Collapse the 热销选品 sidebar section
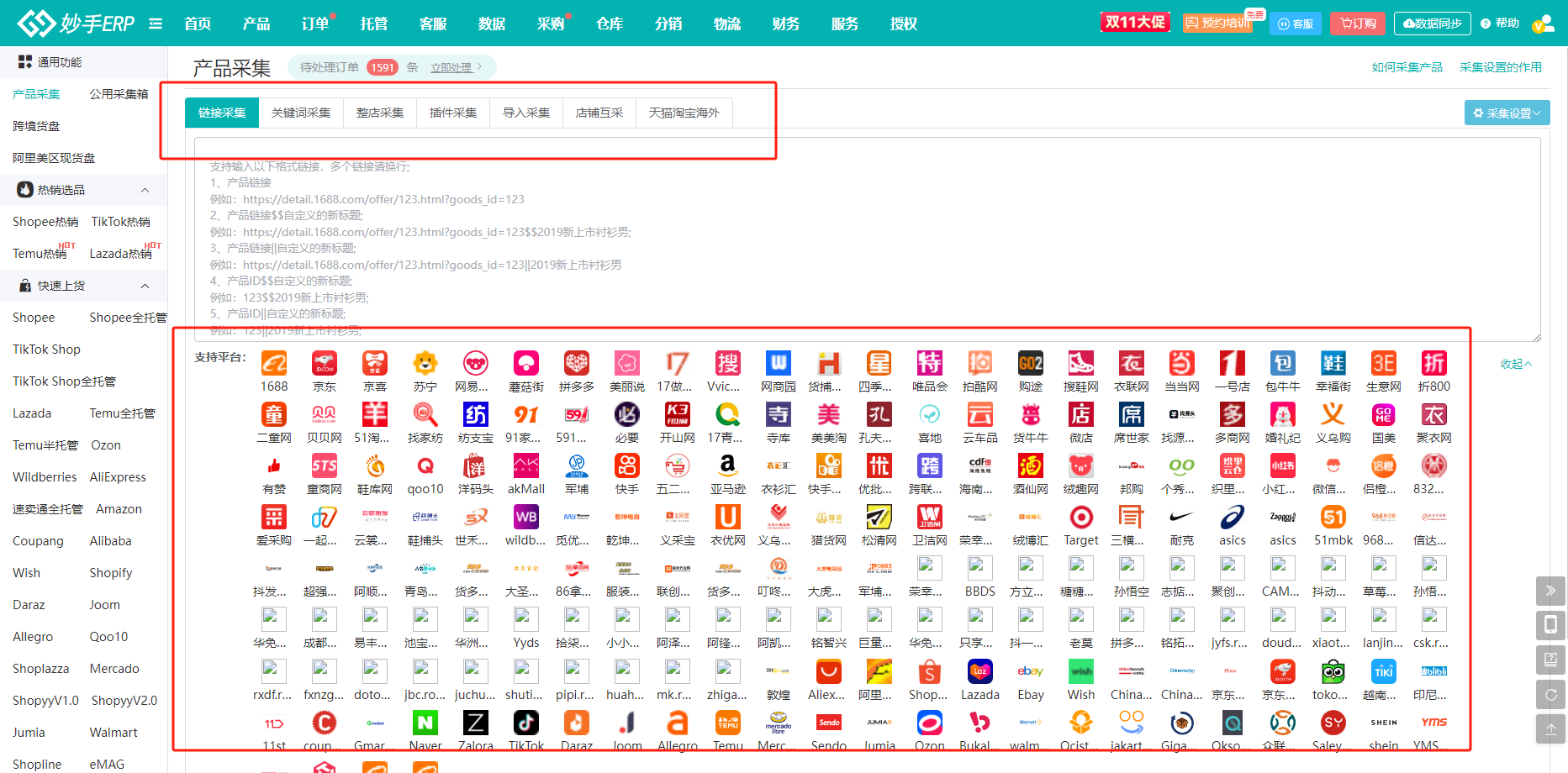 145,190
